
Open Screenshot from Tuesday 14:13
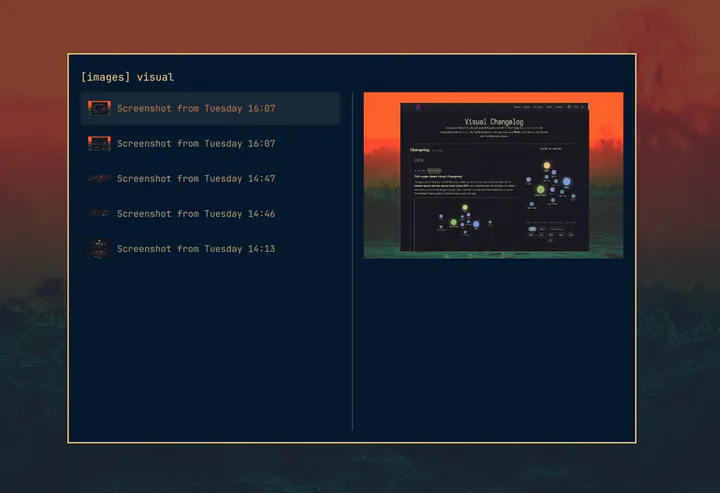[210, 249]
